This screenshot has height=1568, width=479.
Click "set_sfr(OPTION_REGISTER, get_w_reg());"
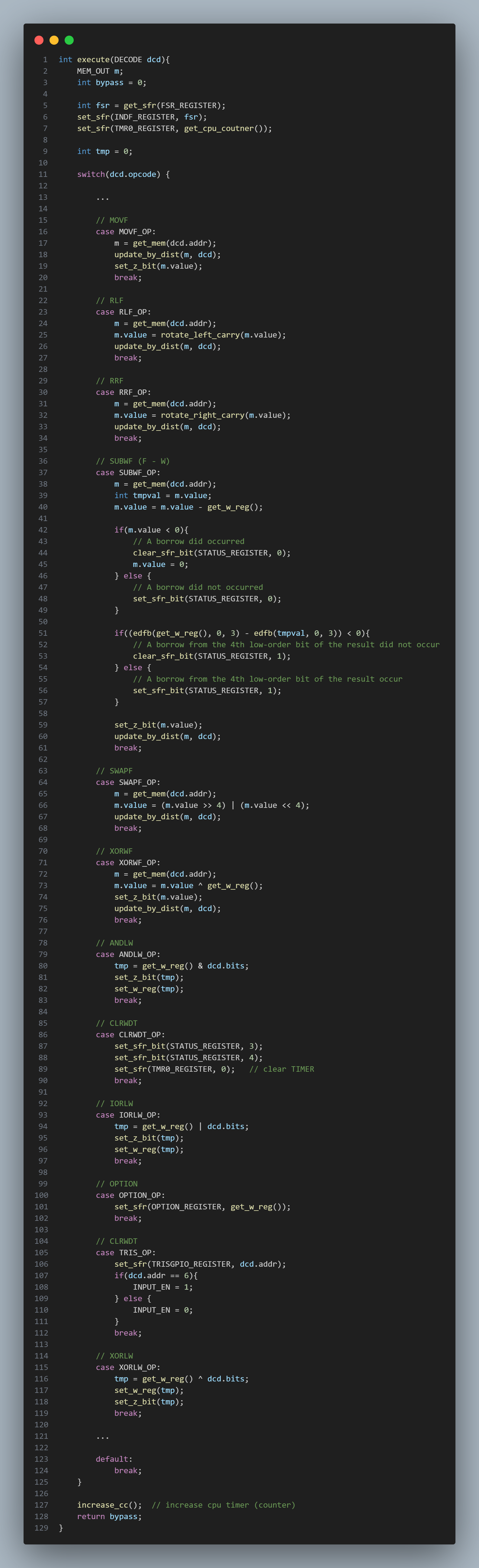tap(203, 1207)
